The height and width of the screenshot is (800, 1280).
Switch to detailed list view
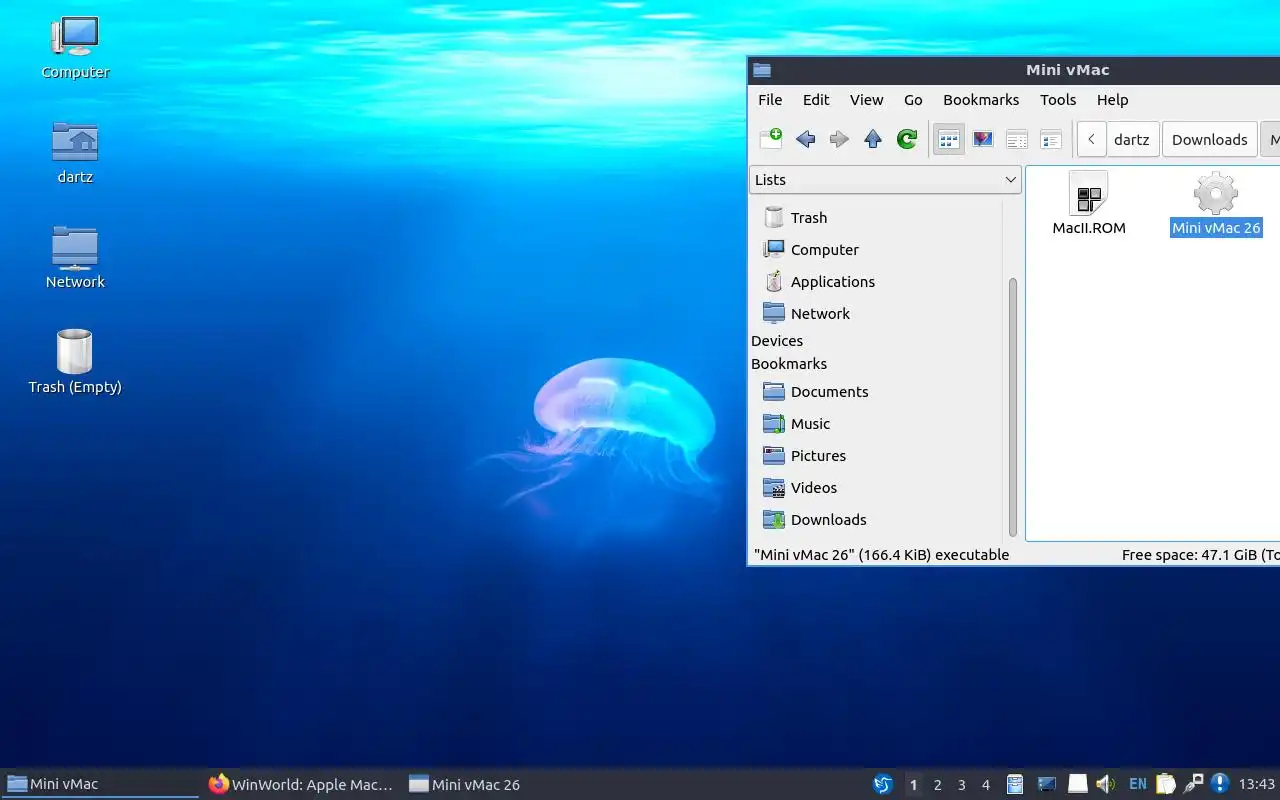click(1051, 139)
